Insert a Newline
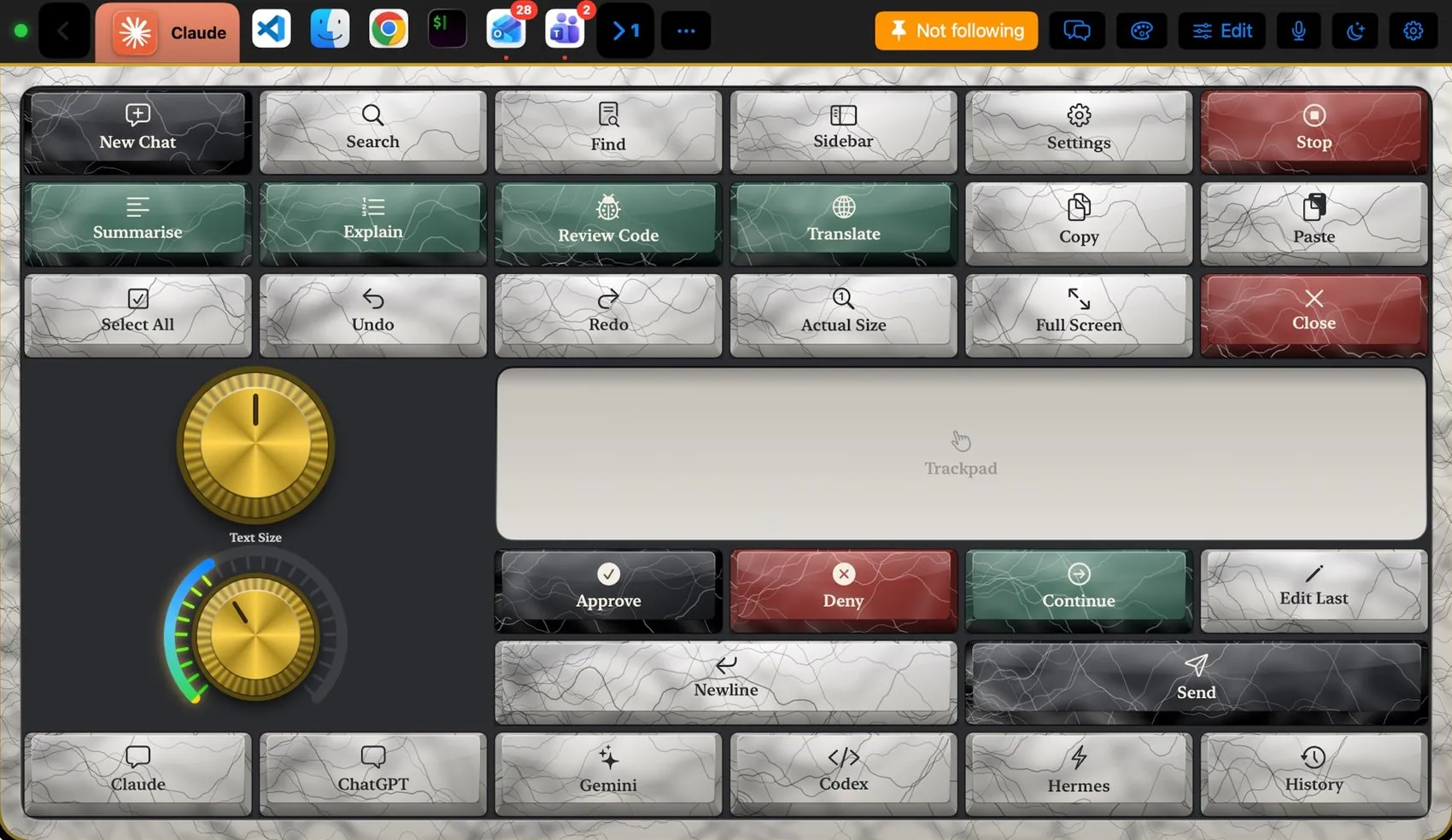Screen dimensions: 1452x840 pyautogui.click(x=726, y=681)
